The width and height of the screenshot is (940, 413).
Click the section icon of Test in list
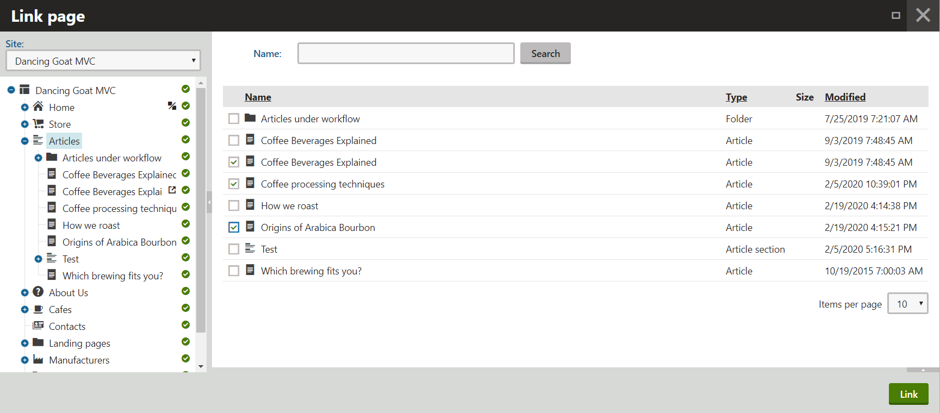pos(250,248)
